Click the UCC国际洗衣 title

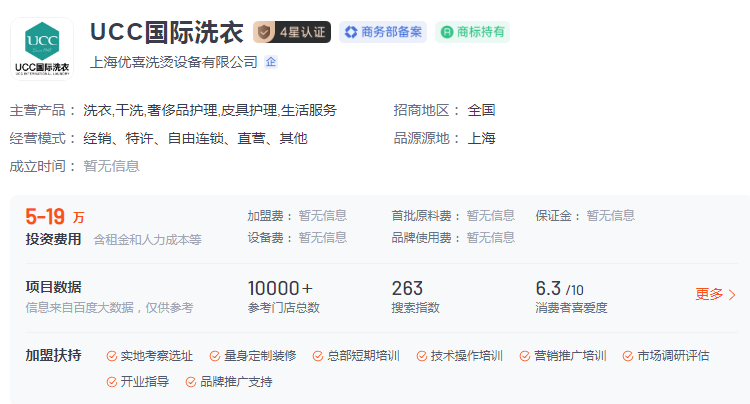pyautogui.click(x=166, y=32)
